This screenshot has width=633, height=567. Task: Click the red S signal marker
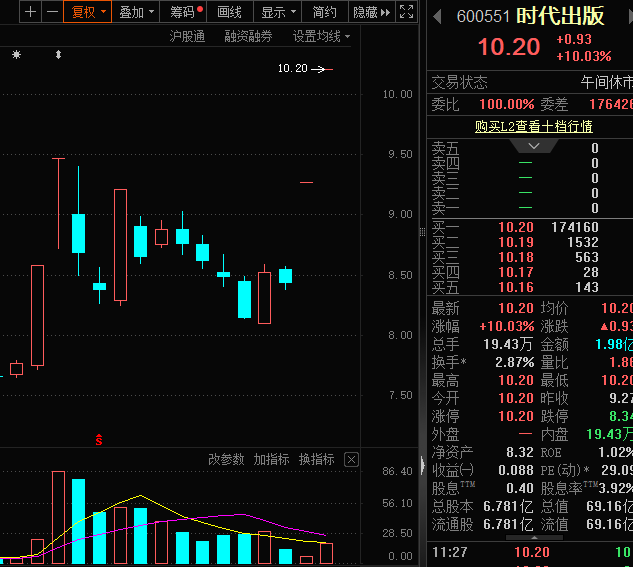pos(99,439)
